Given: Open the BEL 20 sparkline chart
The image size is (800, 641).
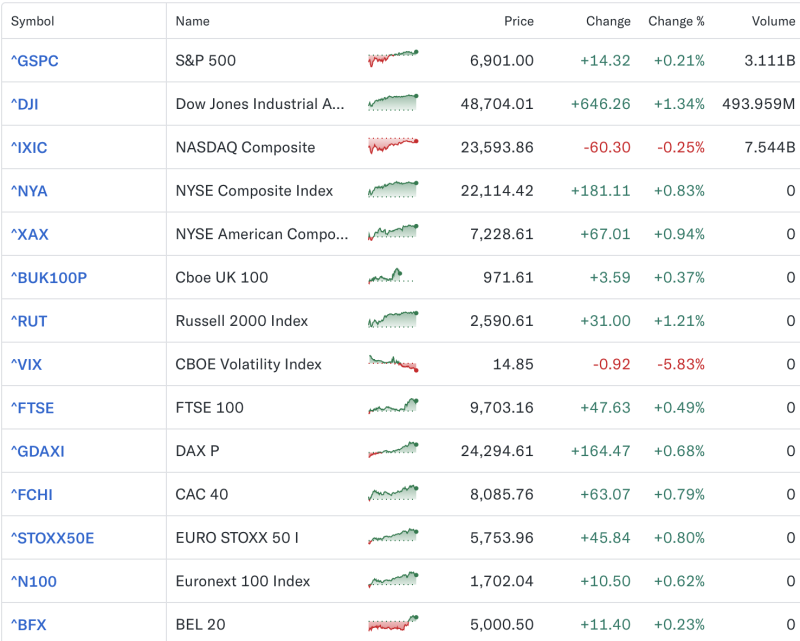Looking at the screenshot, I should 392,624.
